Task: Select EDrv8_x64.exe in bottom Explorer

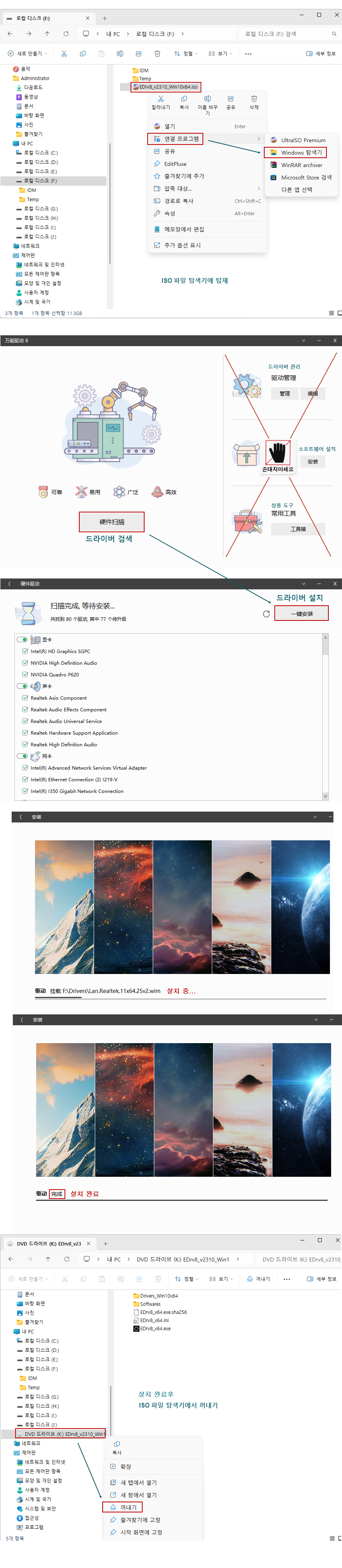Action: [152, 1329]
